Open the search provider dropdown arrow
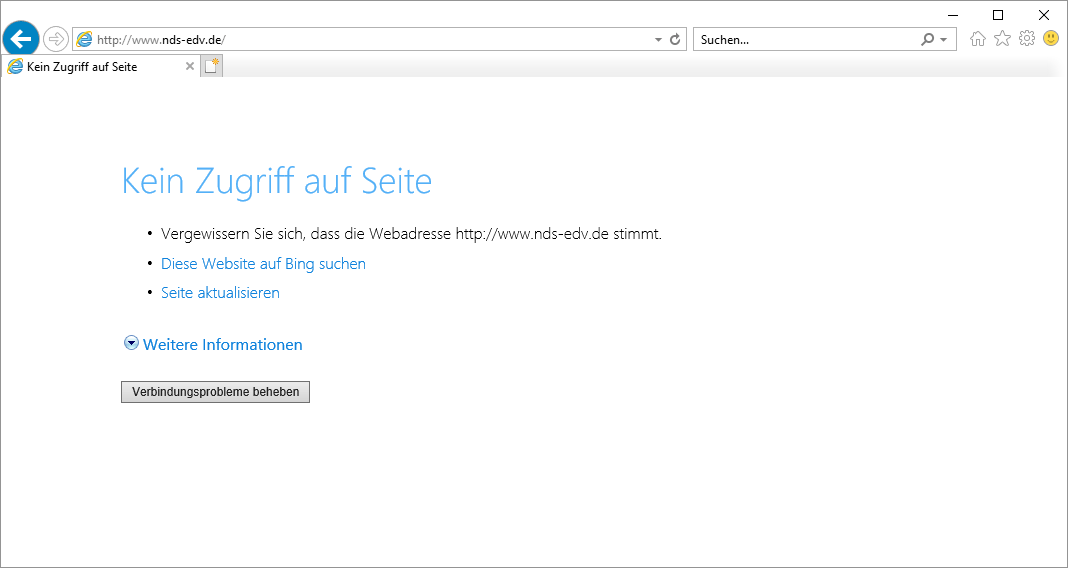Image resolution: width=1068 pixels, height=568 pixels. click(x=943, y=40)
